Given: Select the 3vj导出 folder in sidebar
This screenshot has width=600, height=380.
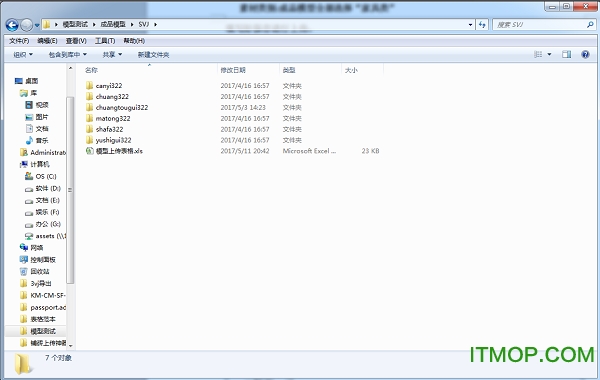Looking at the screenshot, I should pos(41,284).
